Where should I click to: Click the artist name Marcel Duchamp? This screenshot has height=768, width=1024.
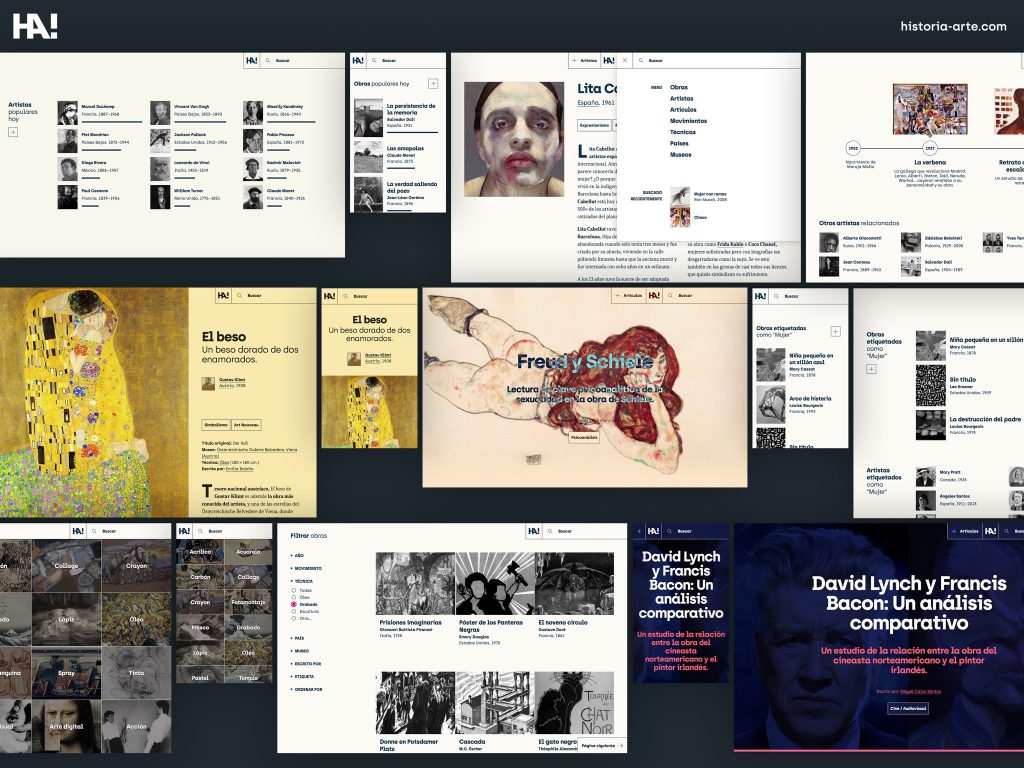[98, 106]
